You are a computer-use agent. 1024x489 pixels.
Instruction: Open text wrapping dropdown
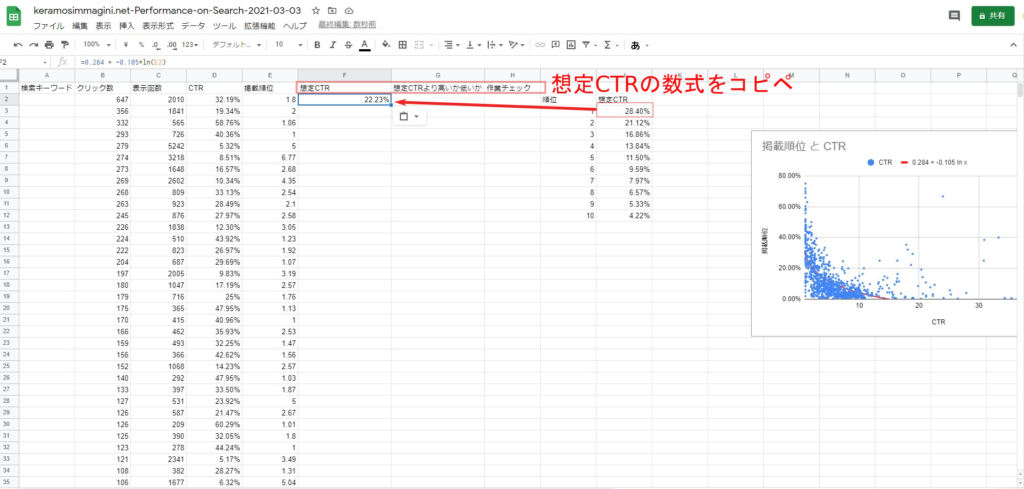(x=496, y=45)
